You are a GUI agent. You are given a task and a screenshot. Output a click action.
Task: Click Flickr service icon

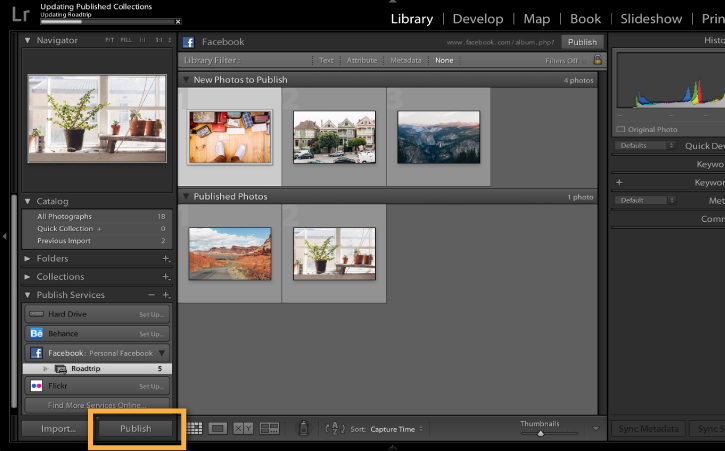pyautogui.click(x=36, y=386)
